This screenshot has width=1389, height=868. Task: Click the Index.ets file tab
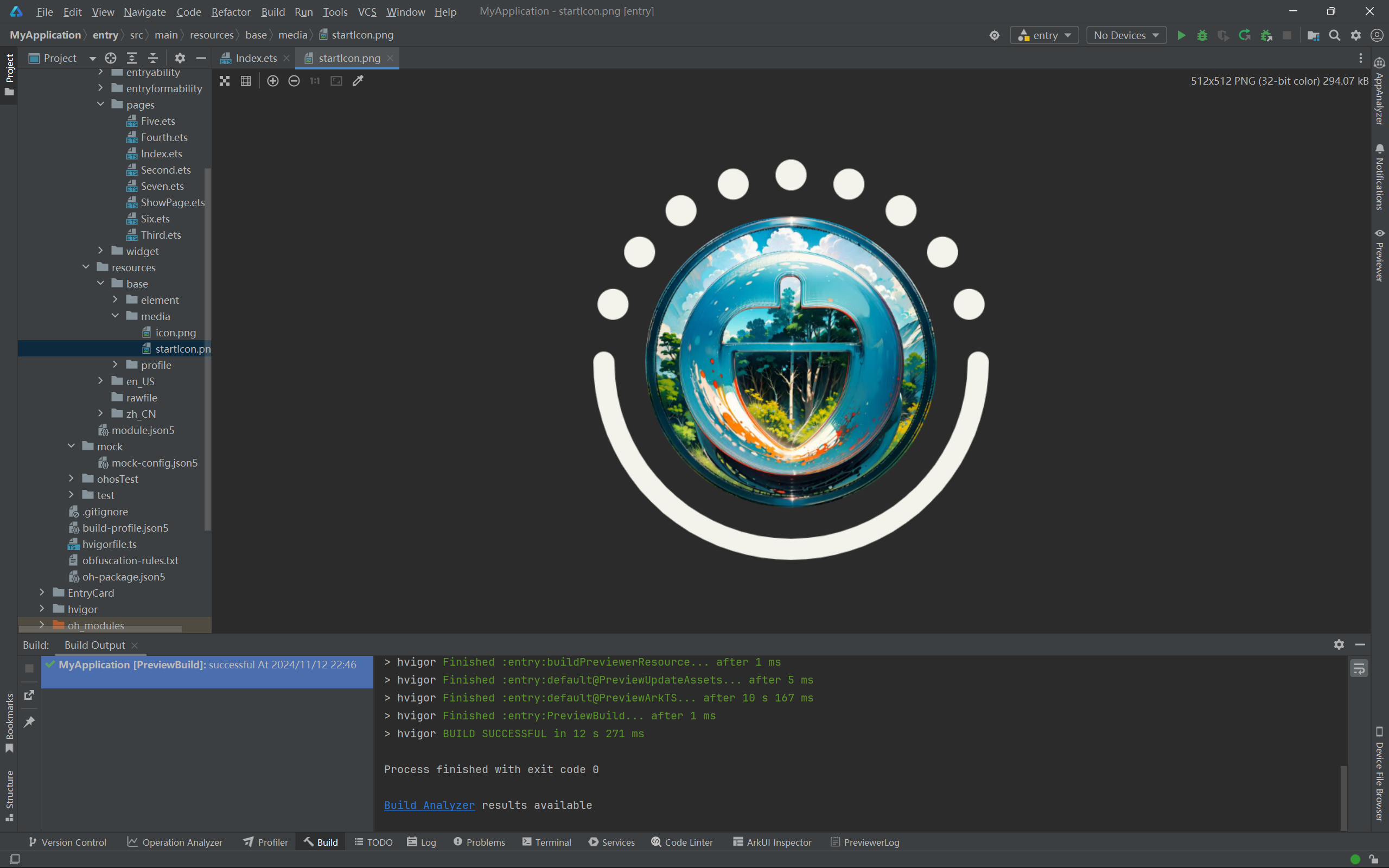[254, 57]
